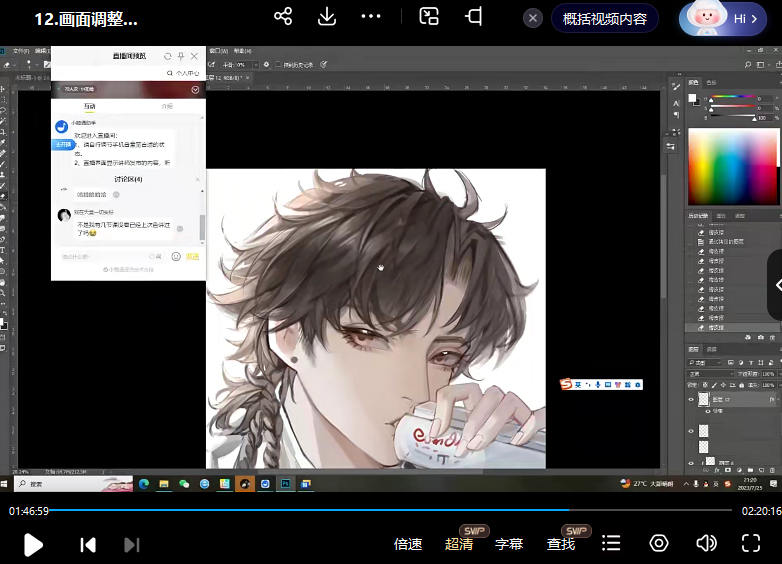Viewport: 782px width, 564px height.
Task: Click the 概括视频内容 button
Action: point(605,18)
